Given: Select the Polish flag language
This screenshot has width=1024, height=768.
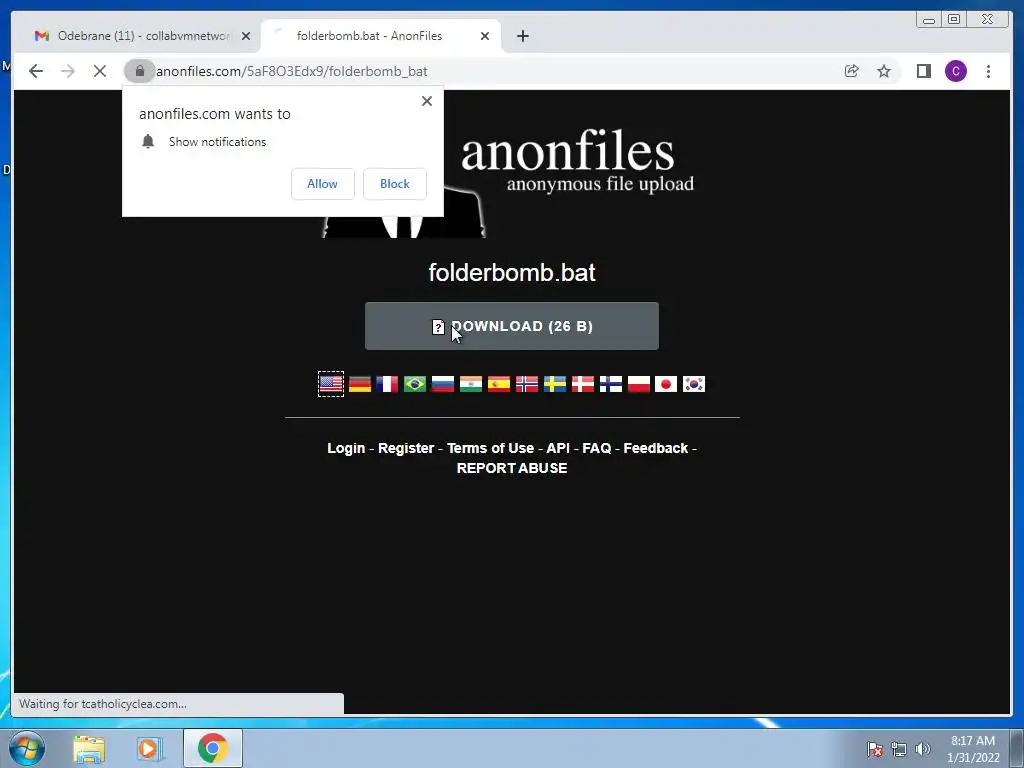Looking at the screenshot, I should pos(639,384).
